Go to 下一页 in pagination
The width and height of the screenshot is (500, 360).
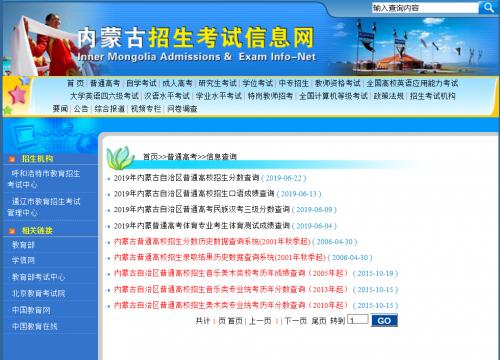pyautogui.click(x=296, y=321)
